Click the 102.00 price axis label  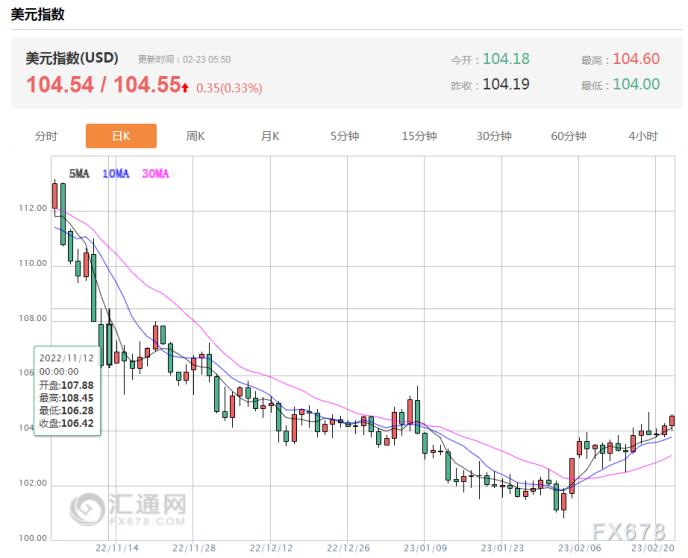(x=32, y=483)
